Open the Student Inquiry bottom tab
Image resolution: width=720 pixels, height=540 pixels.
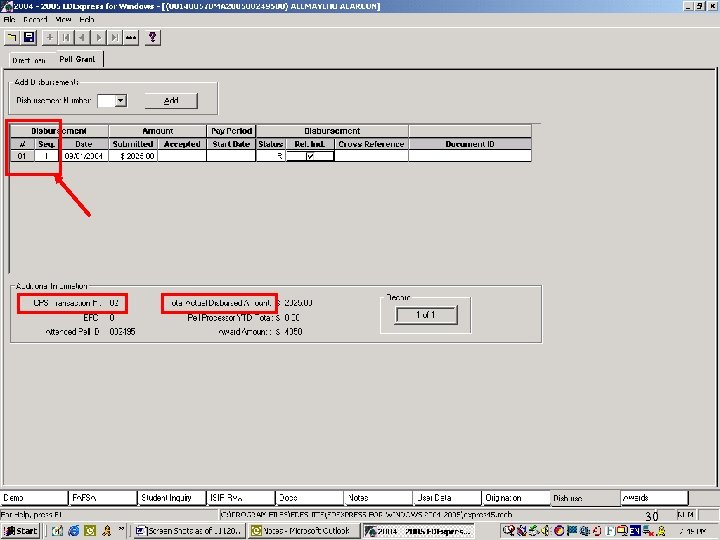(x=172, y=498)
